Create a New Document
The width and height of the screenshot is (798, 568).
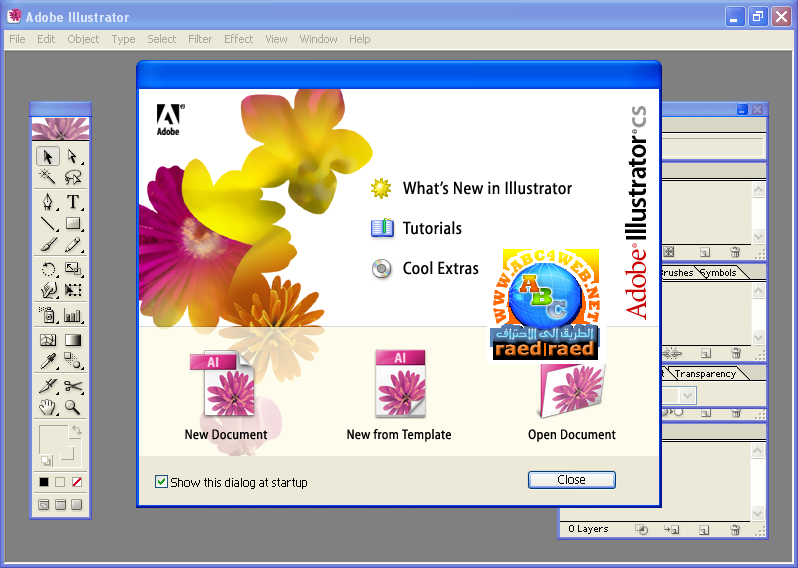(x=225, y=395)
